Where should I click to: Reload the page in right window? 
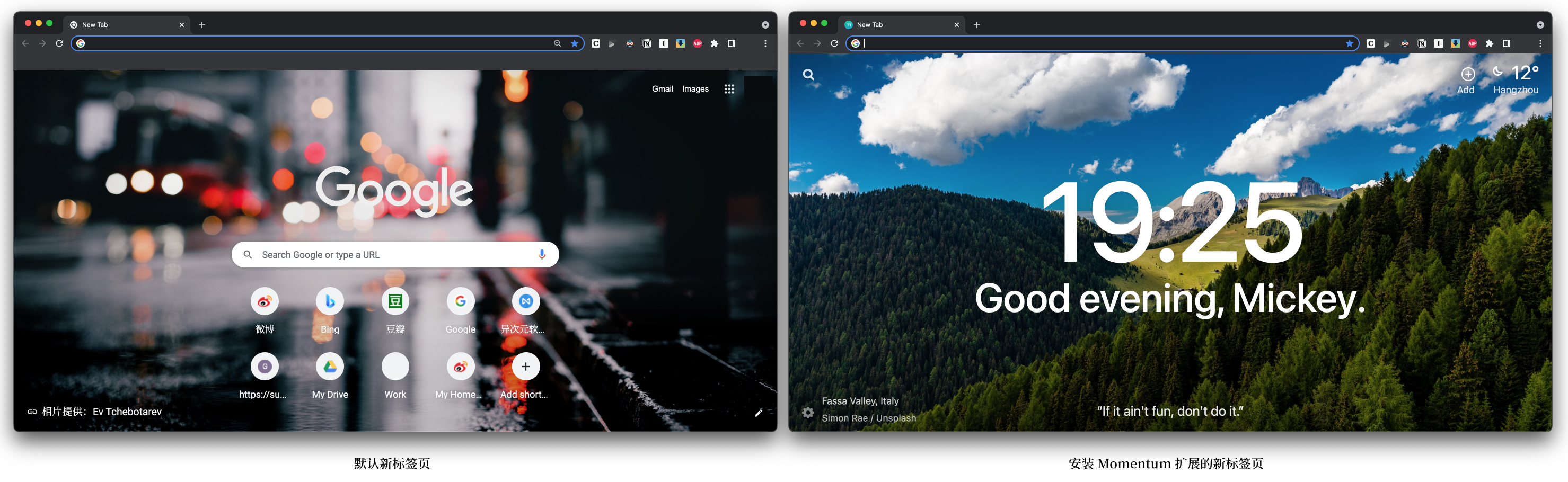(834, 43)
